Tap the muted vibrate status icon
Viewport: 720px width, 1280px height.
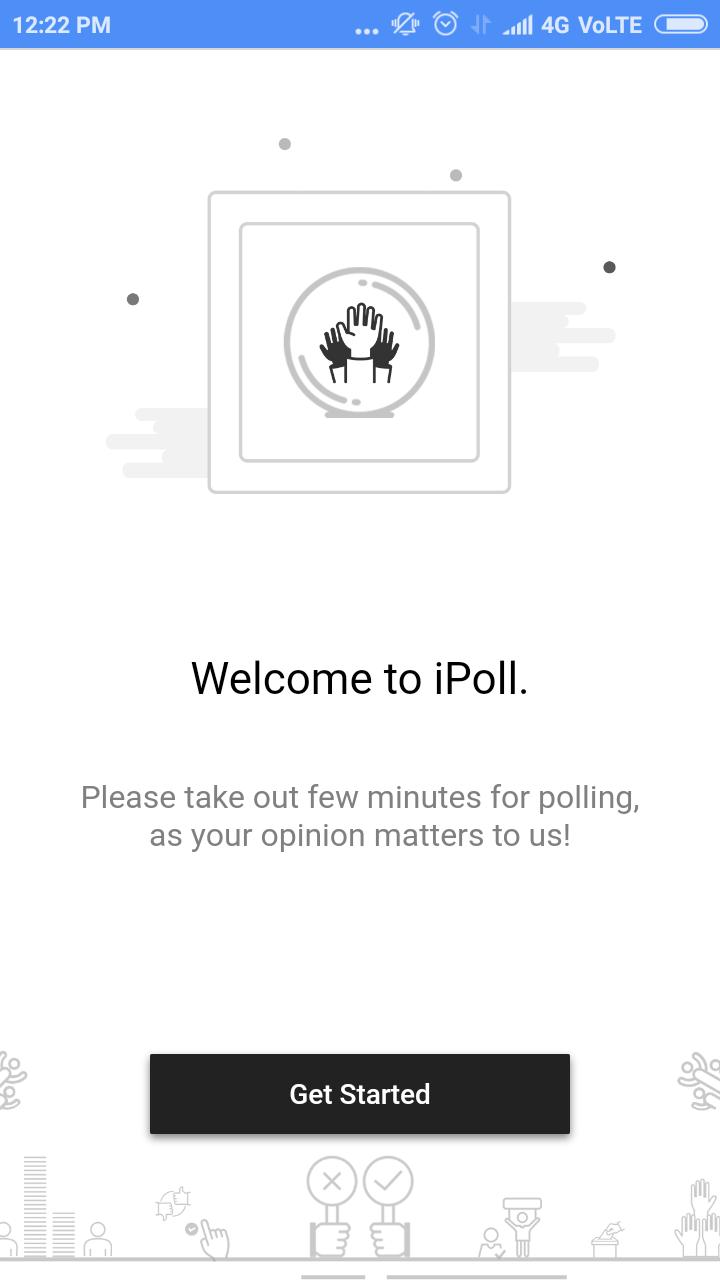405,24
